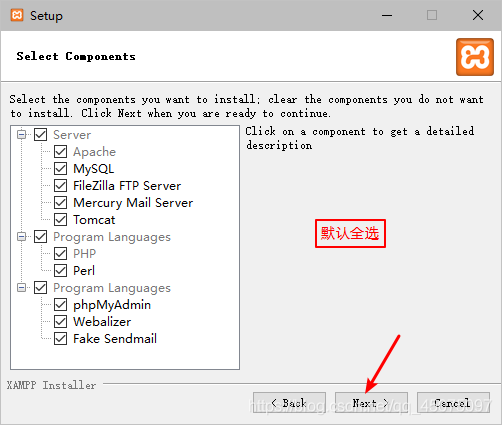Select the Webalizer label
This screenshot has height=425, width=502.
coord(102,322)
